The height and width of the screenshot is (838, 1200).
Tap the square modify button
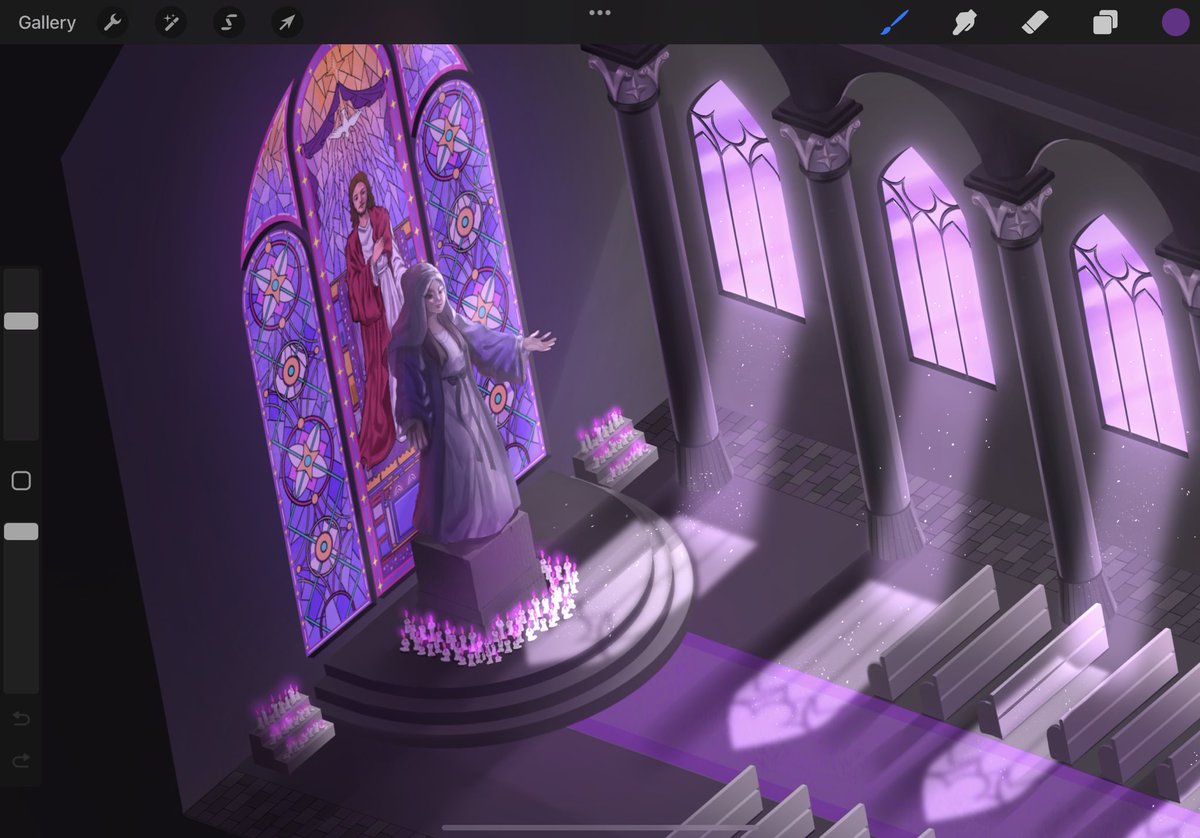21,481
